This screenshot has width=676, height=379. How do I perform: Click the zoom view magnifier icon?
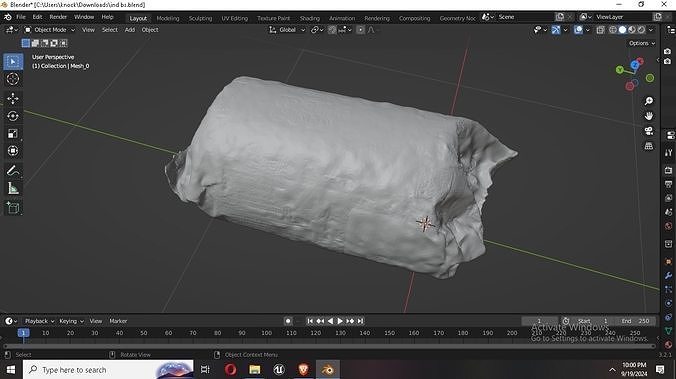(x=648, y=101)
